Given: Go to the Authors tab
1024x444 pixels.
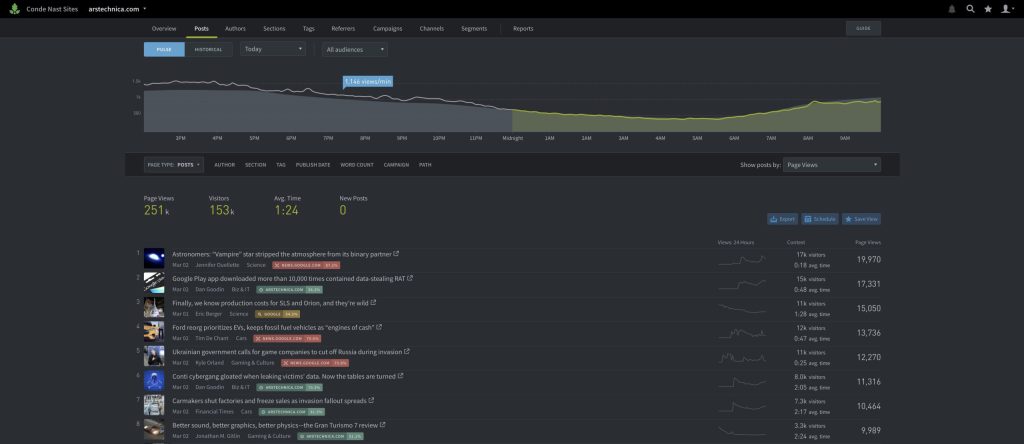Looking at the screenshot, I should [235, 29].
